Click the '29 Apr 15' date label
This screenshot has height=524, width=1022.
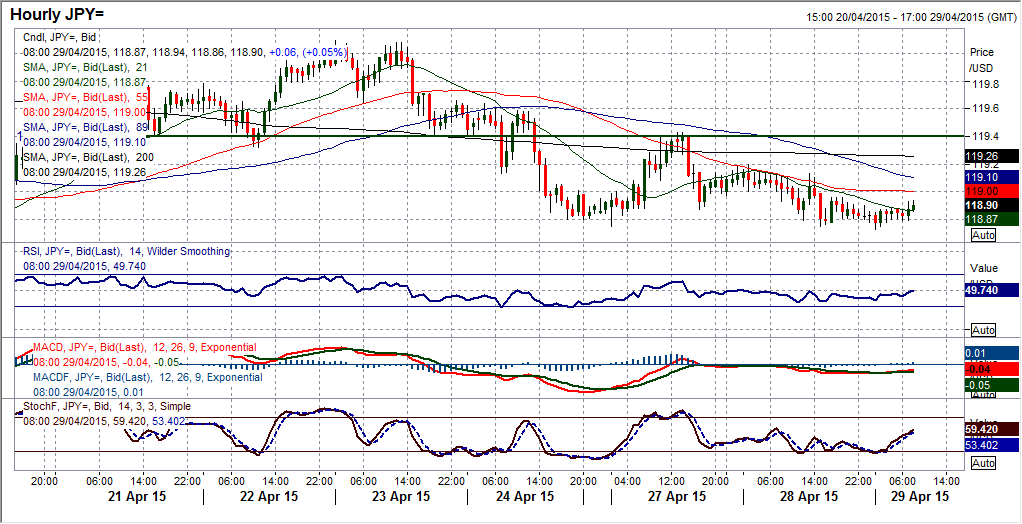tap(919, 496)
